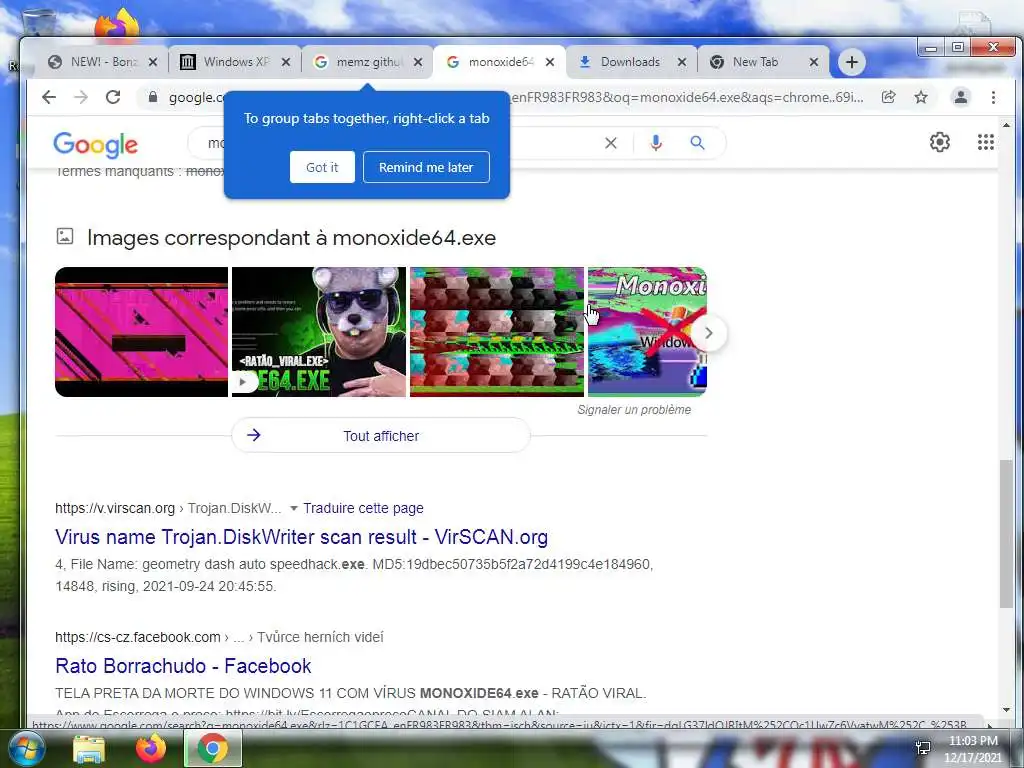Open Google settings gear

(x=940, y=142)
